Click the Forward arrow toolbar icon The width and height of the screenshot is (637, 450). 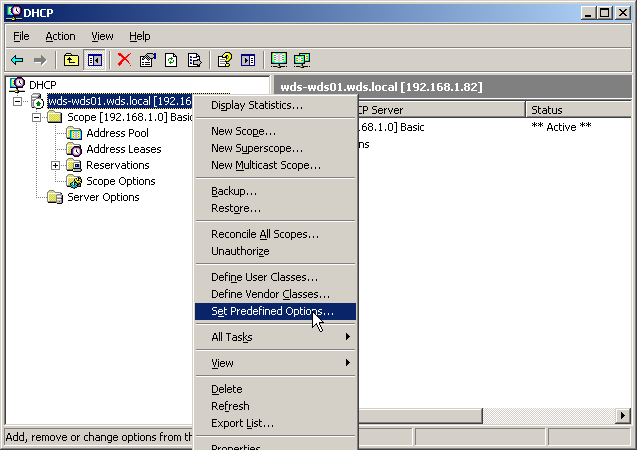point(40,60)
